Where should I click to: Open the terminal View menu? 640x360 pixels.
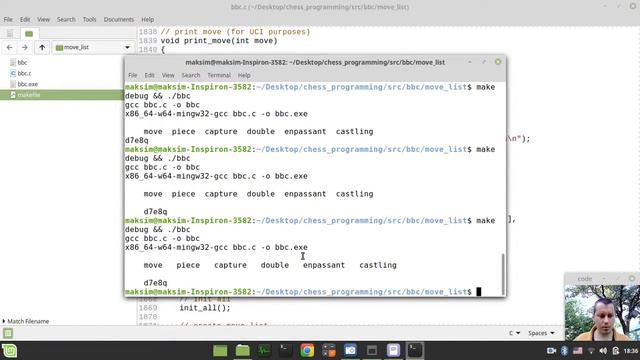pyautogui.click(x=168, y=75)
